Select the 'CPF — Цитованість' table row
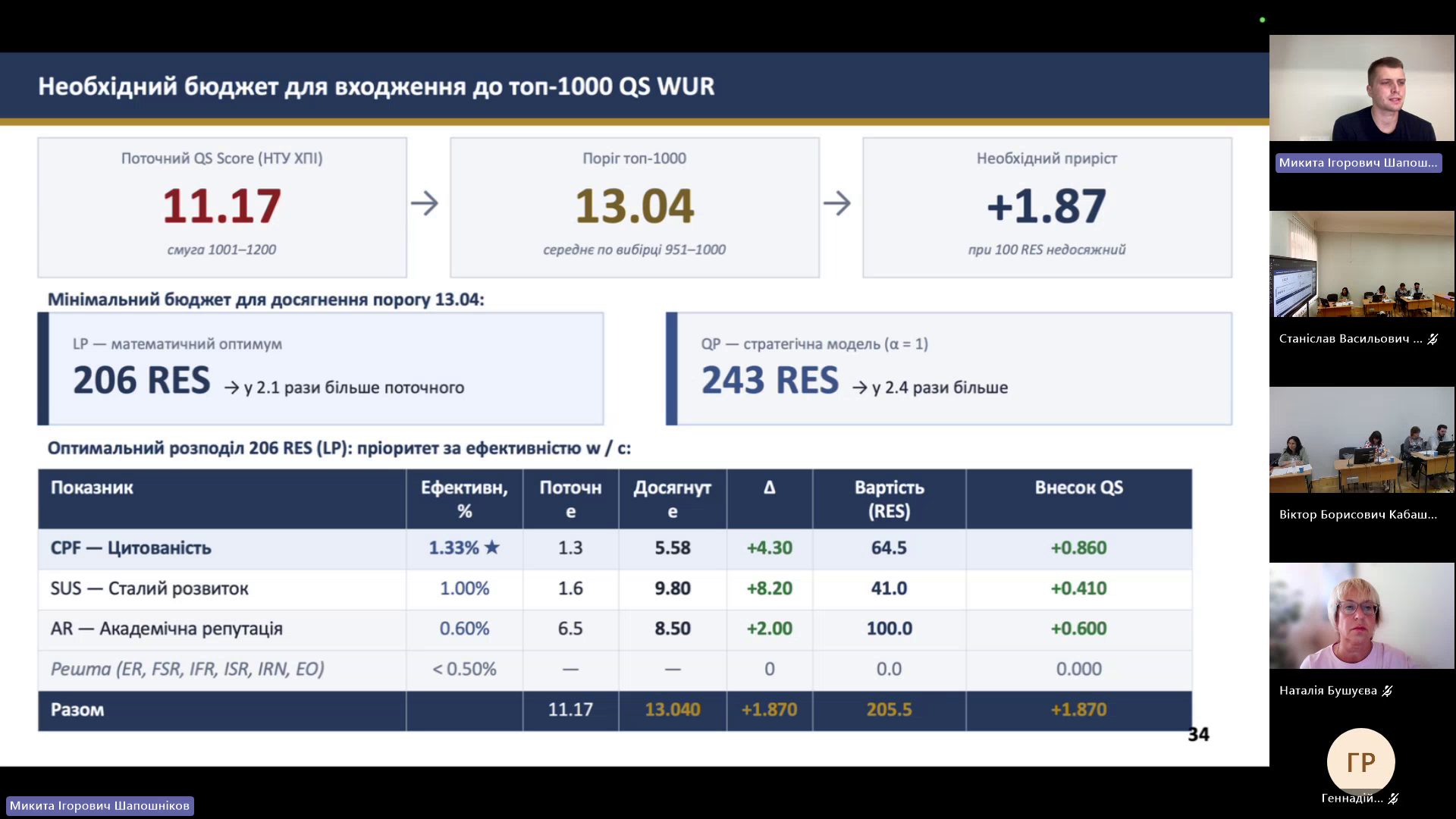 click(615, 548)
